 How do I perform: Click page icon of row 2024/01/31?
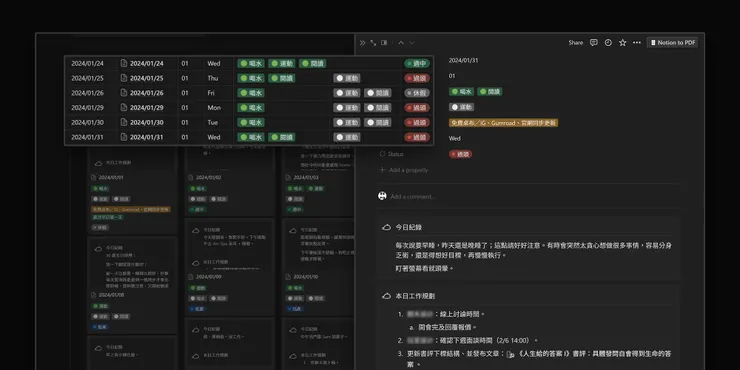tap(124, 137)
